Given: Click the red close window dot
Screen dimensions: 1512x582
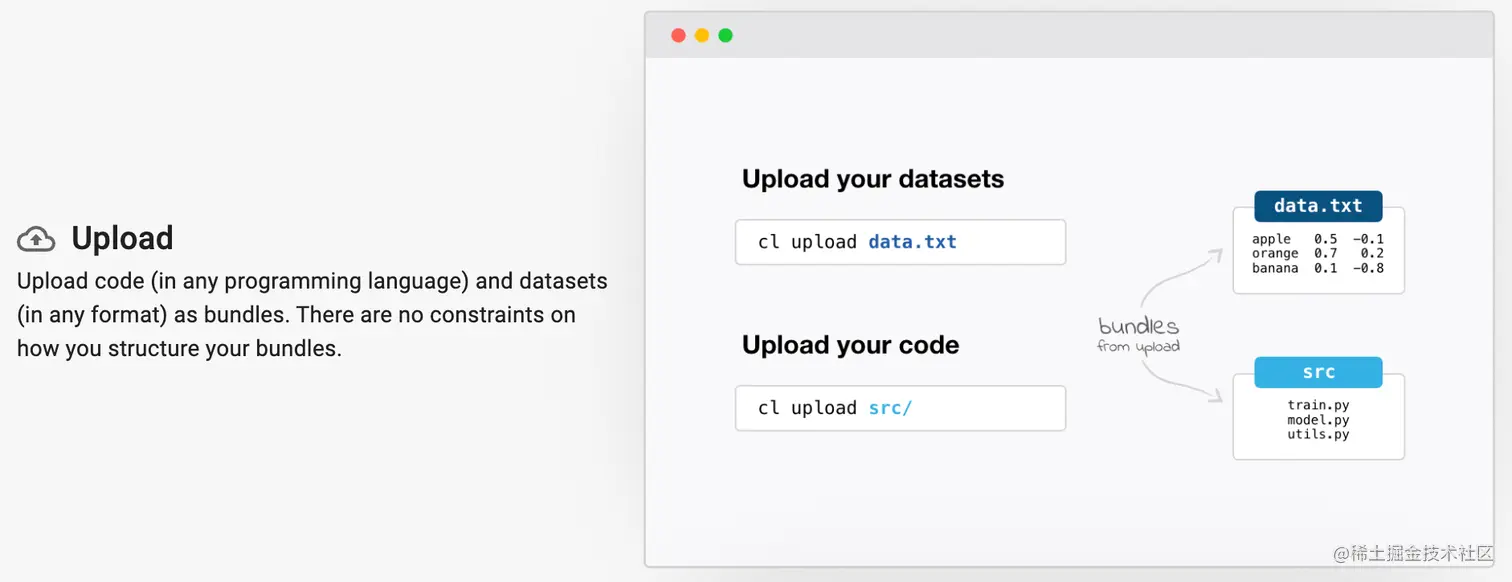Looking at the screenshot, I should pyautogui.click(x=678, y=36).
